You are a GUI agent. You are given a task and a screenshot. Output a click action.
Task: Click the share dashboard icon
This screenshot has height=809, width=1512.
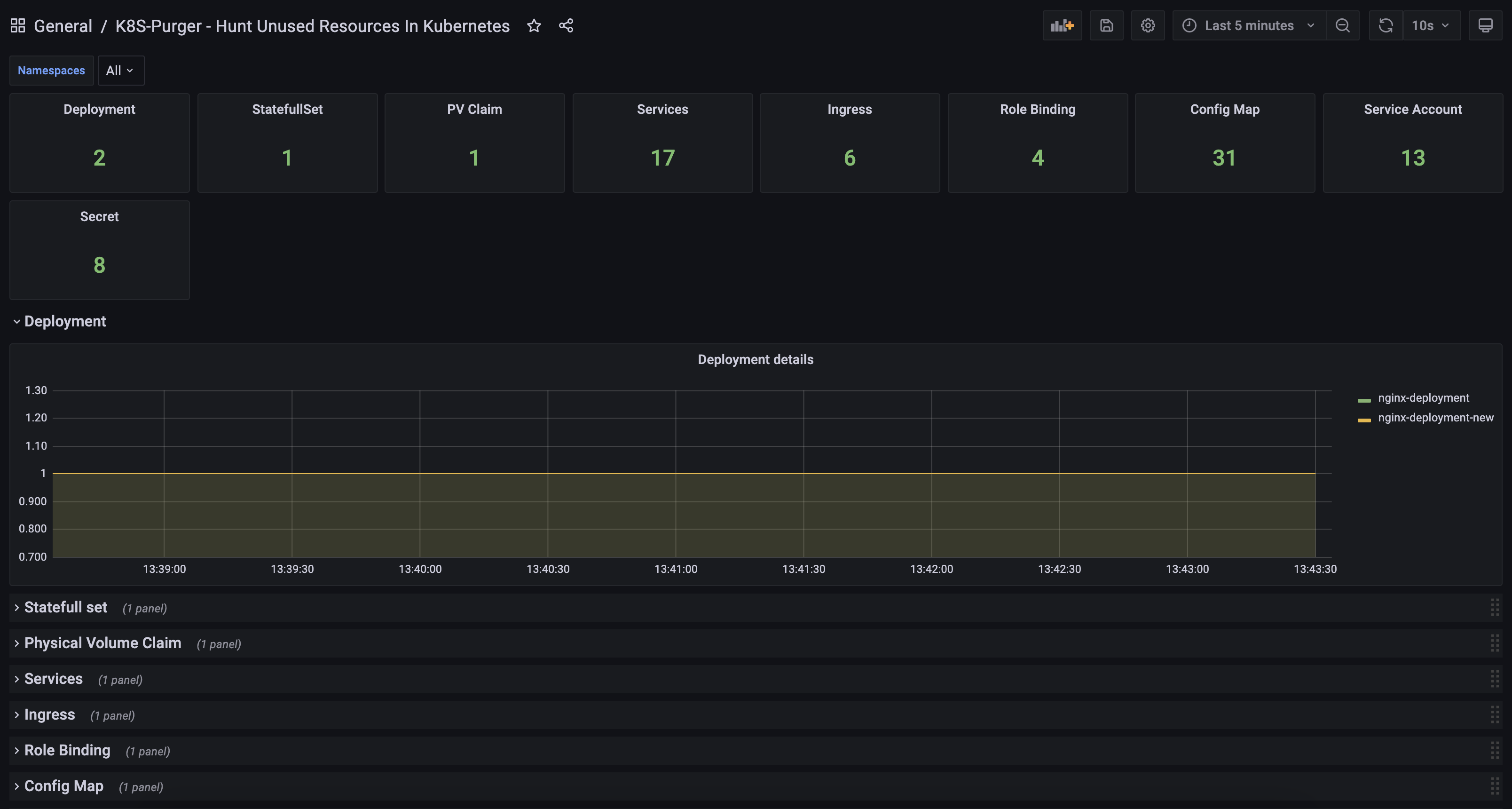pos(566,26)
